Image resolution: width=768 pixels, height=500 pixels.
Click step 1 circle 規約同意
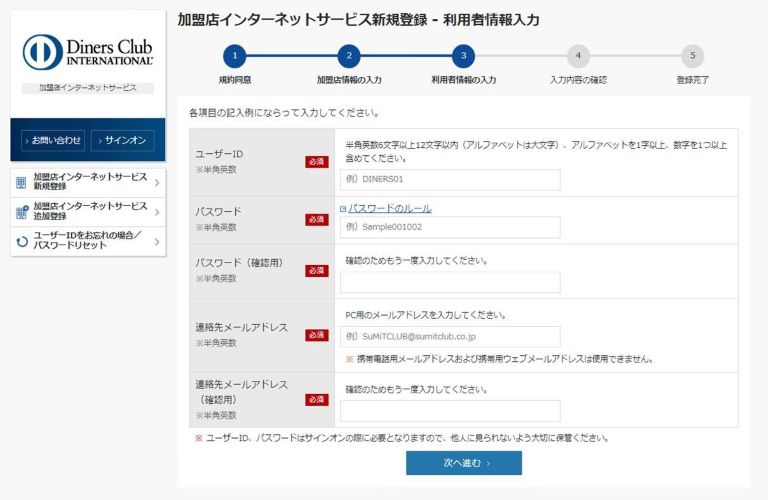coord(234,56)
